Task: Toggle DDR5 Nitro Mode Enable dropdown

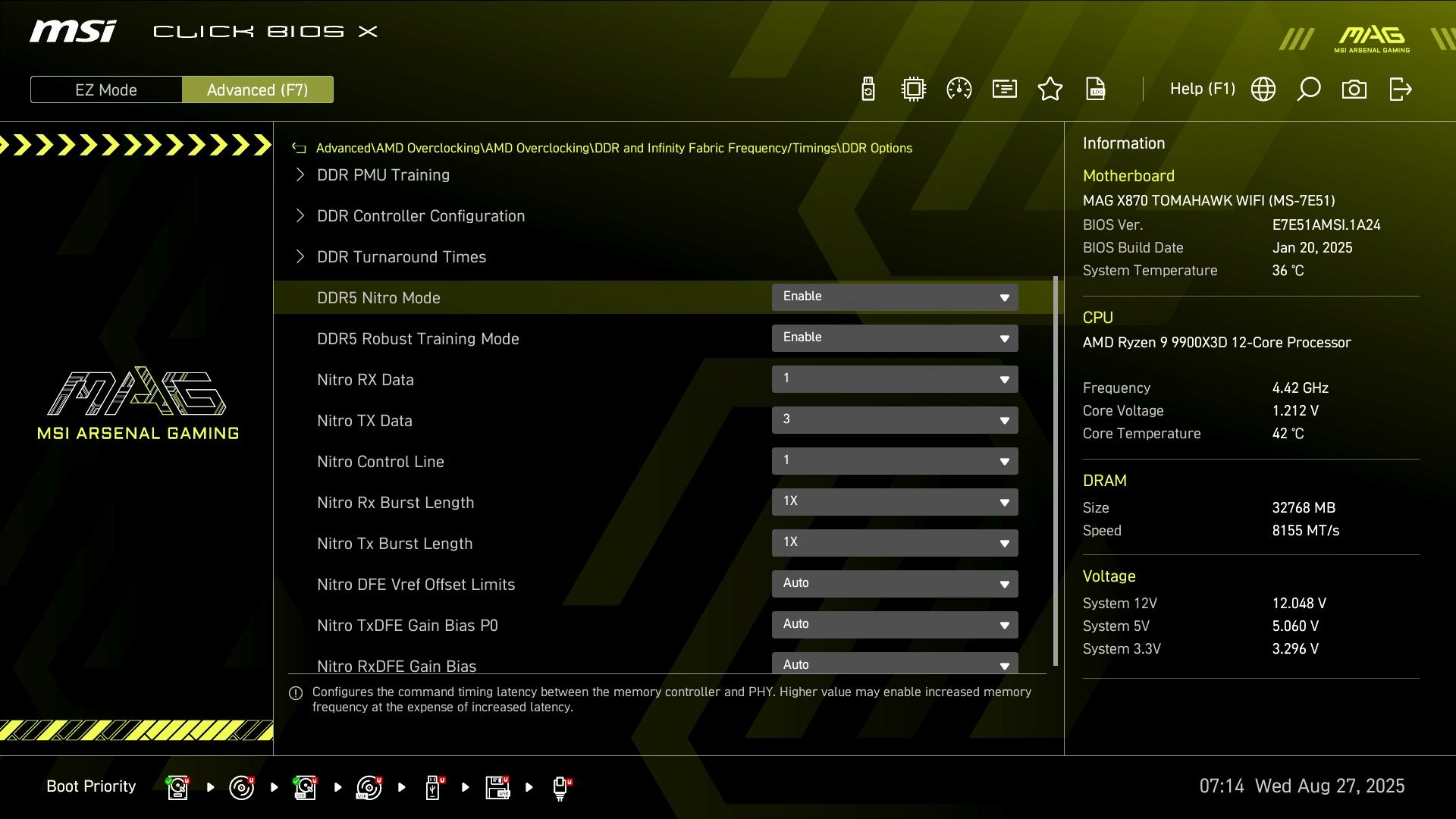Action: 895,297
